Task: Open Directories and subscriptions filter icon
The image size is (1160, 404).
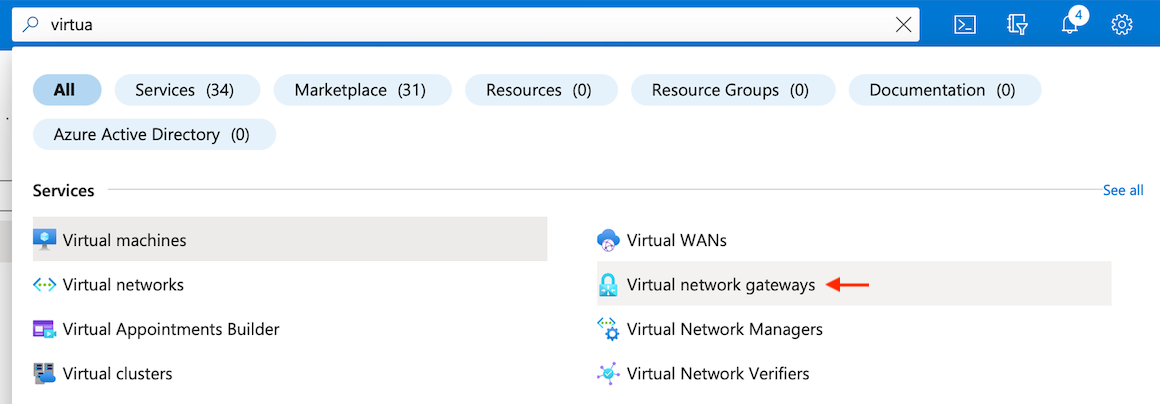Action: point(1018,24)
